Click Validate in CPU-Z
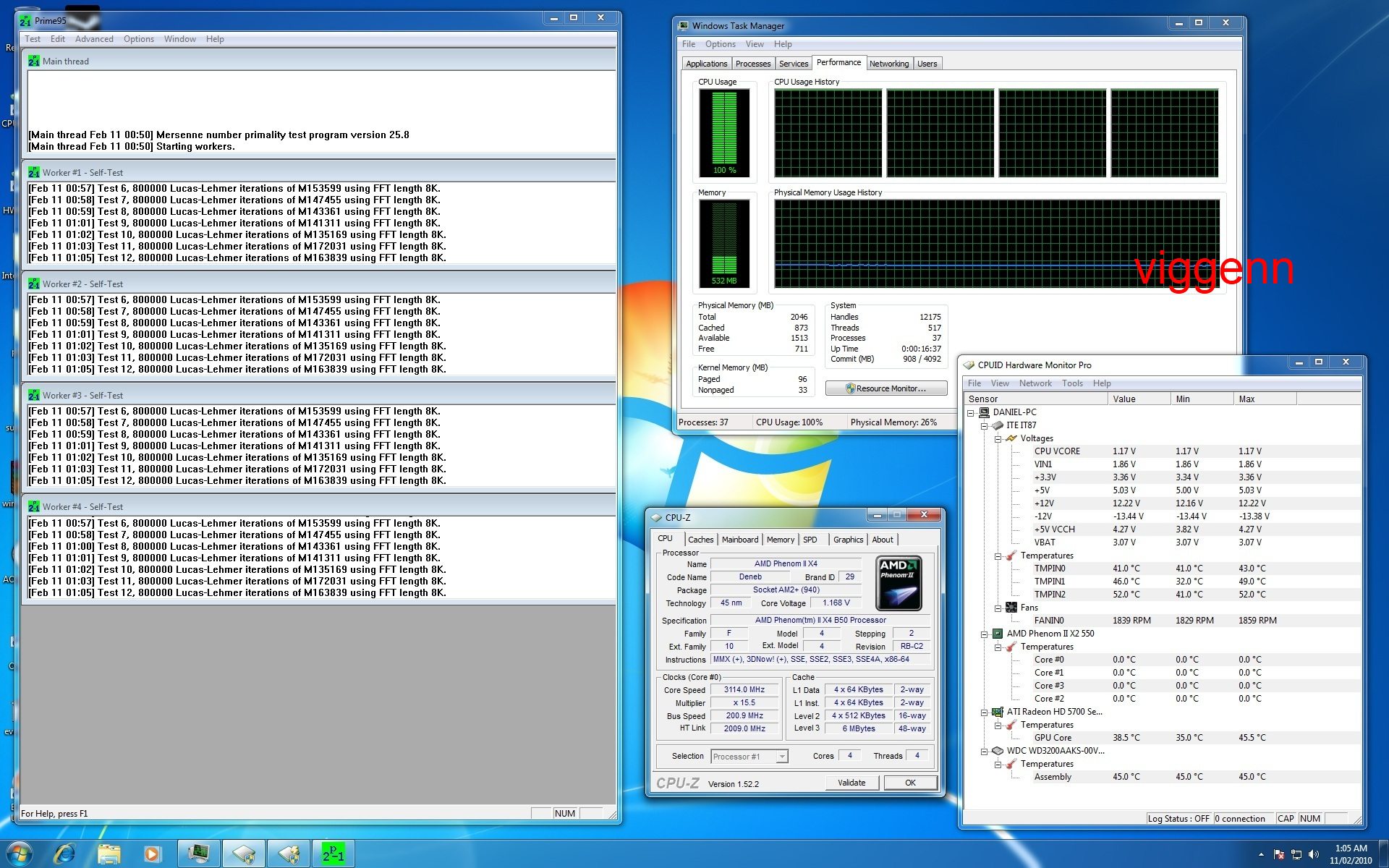This screenshot has height=868, width=1389. pos(851,783)
